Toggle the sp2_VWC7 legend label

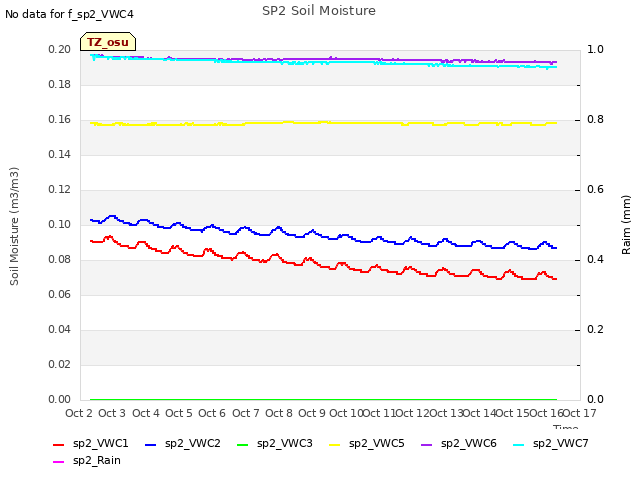point(561,444)
